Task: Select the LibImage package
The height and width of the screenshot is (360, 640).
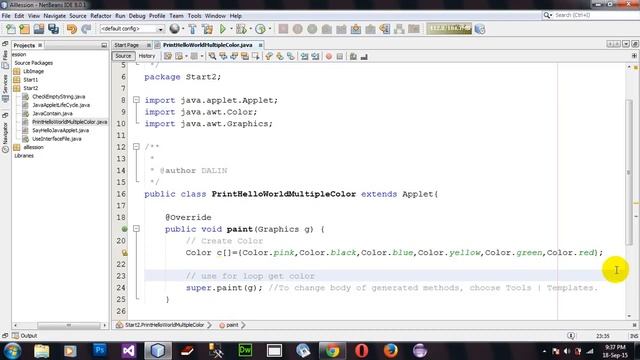Action: point(33,71)
